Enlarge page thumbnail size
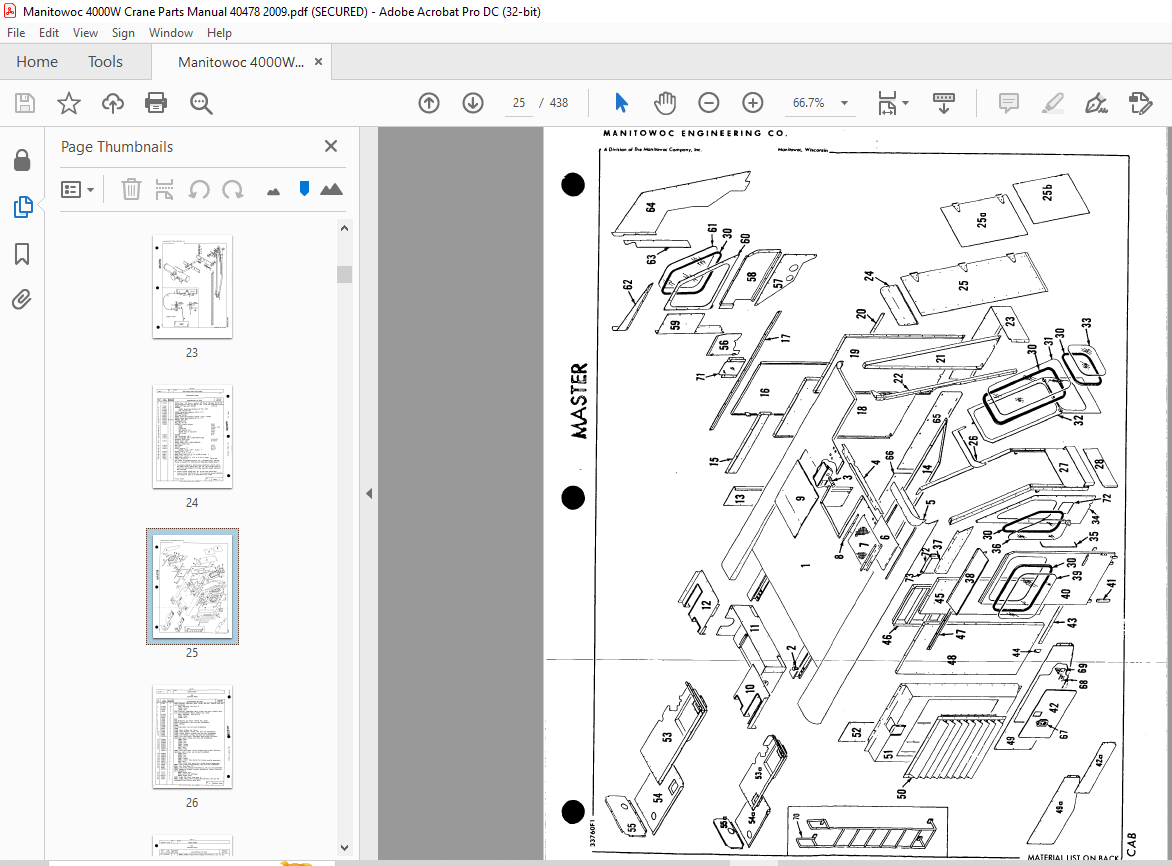The height and width of the screenshot is (866, 1172). [331, 189]
